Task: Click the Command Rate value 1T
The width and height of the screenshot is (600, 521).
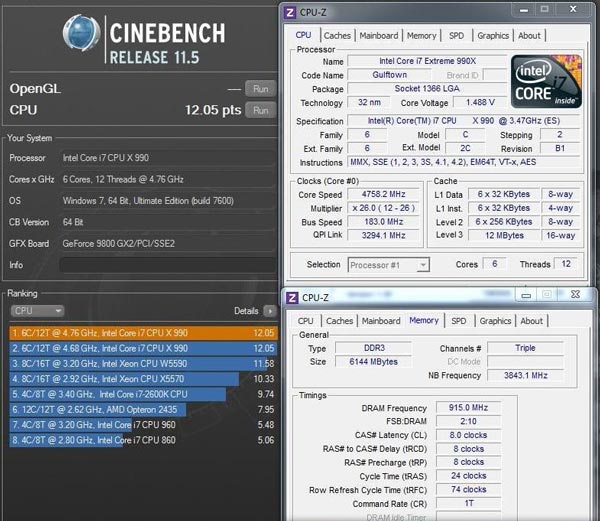Action: 468,503
